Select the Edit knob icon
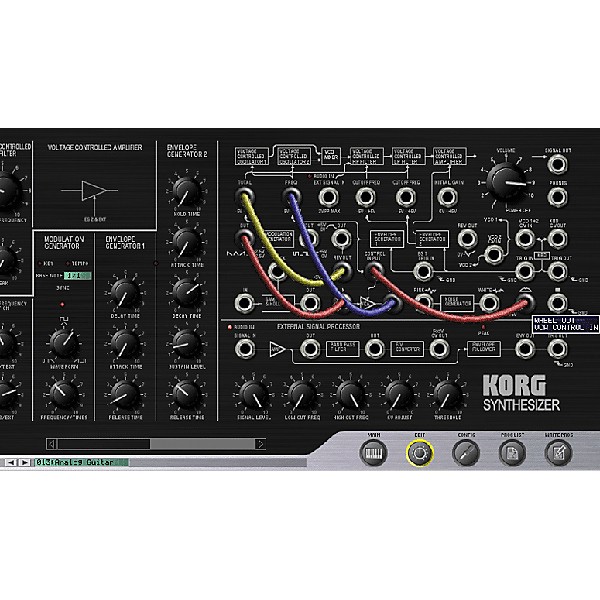This screenshot has width=600, height=600. (420, 453)
